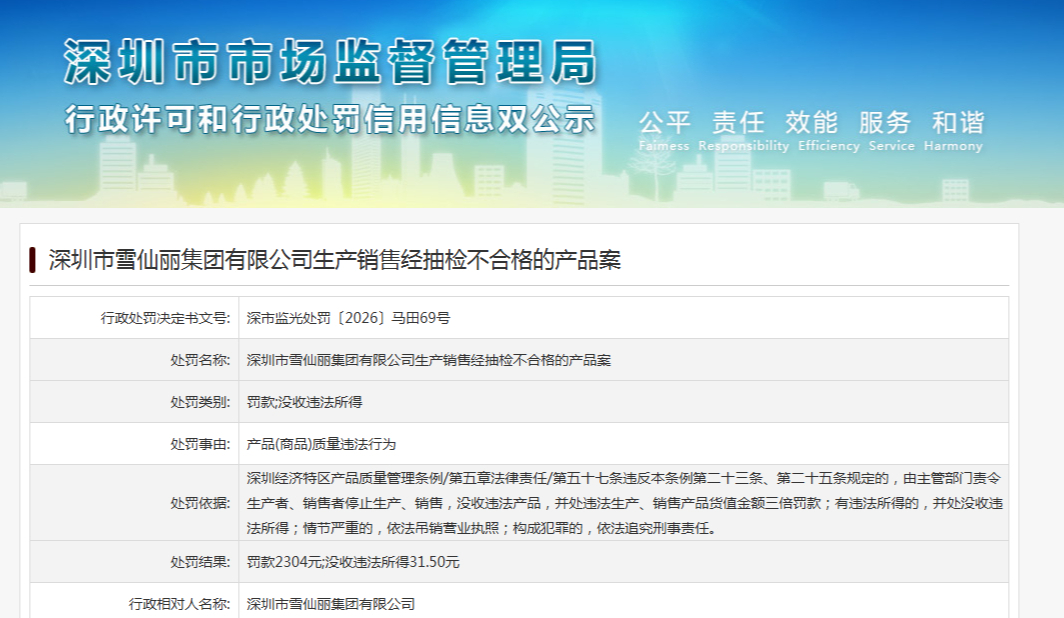Image resolution: width=1064 pixels, height=618 pixels.
Task: Click penalty result 罚款2304元;没收违法所得31.50元
Action: pyautogui.click(x=353, y=562)
